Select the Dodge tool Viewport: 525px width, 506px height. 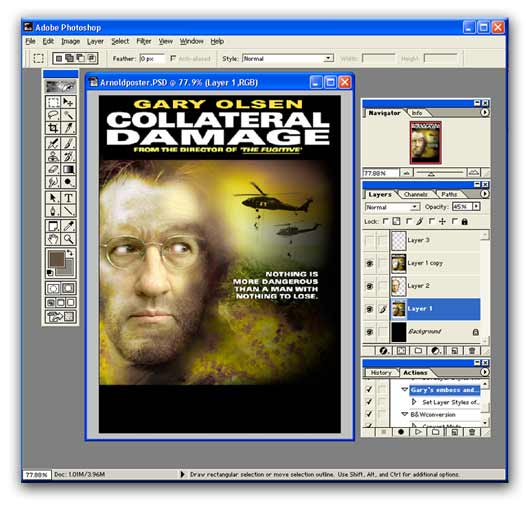click(x=69, y=182)
